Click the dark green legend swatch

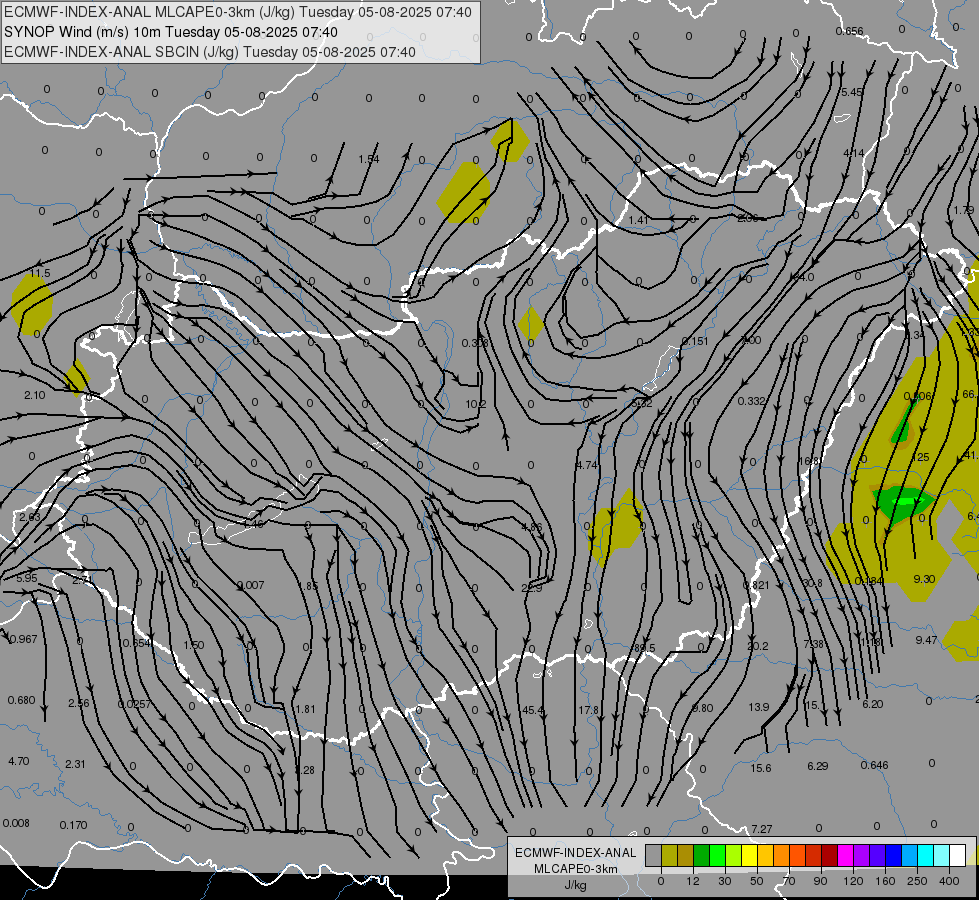[x=702, y=855]
